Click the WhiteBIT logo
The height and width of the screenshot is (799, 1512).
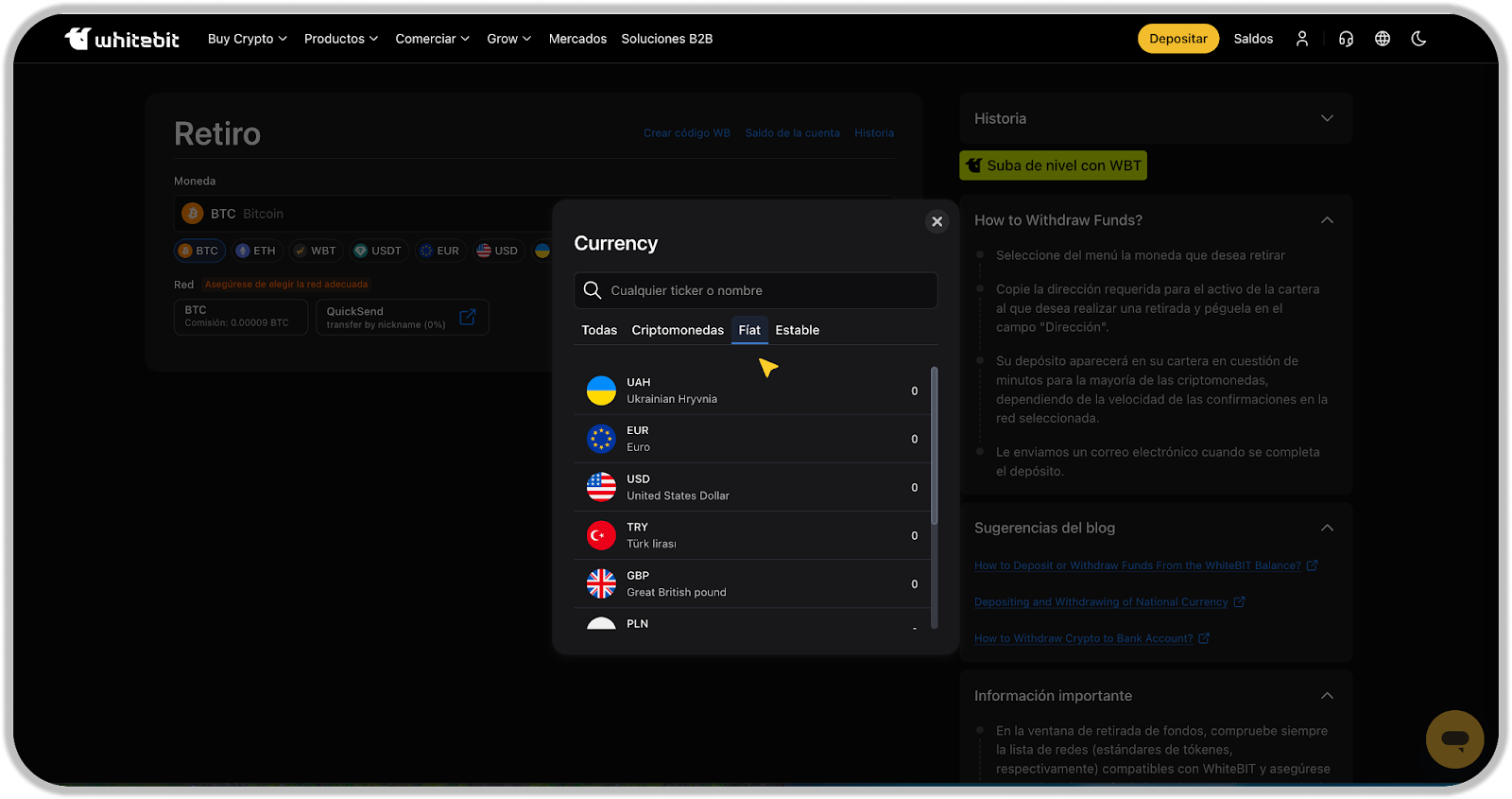[x=122, y=39]
